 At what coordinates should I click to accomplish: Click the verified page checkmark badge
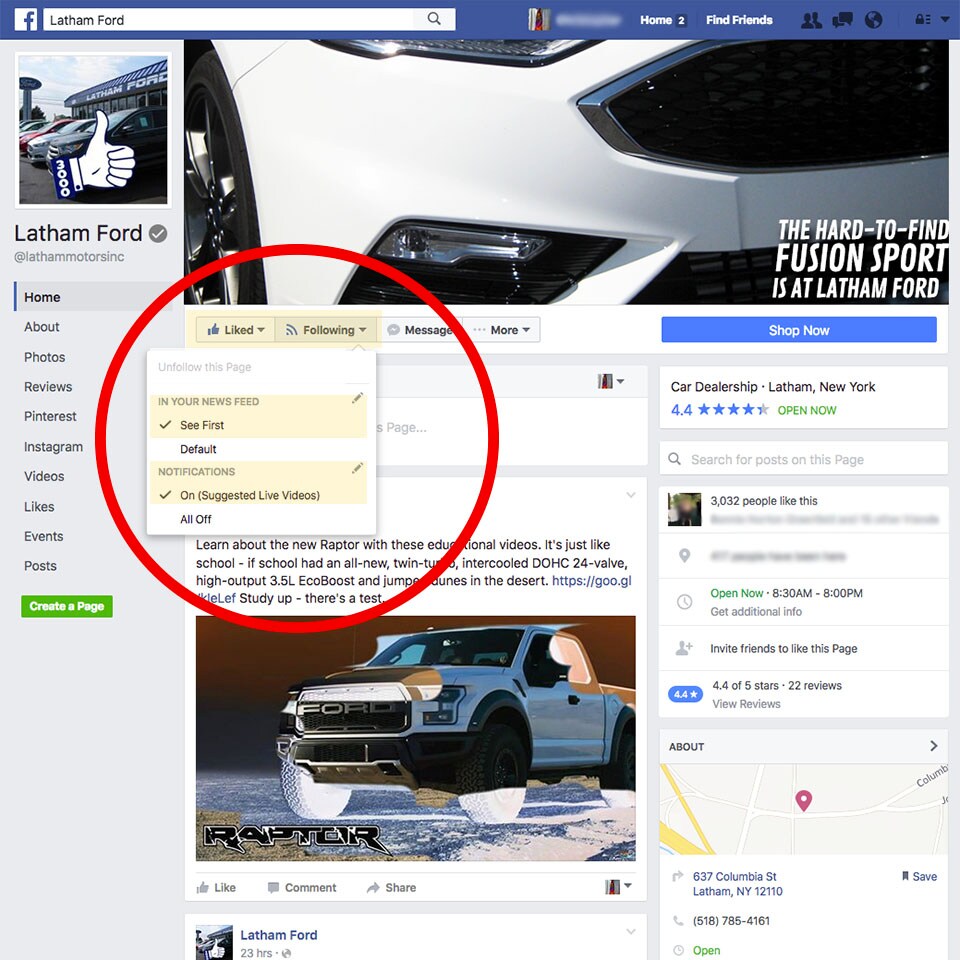[158, 233]
